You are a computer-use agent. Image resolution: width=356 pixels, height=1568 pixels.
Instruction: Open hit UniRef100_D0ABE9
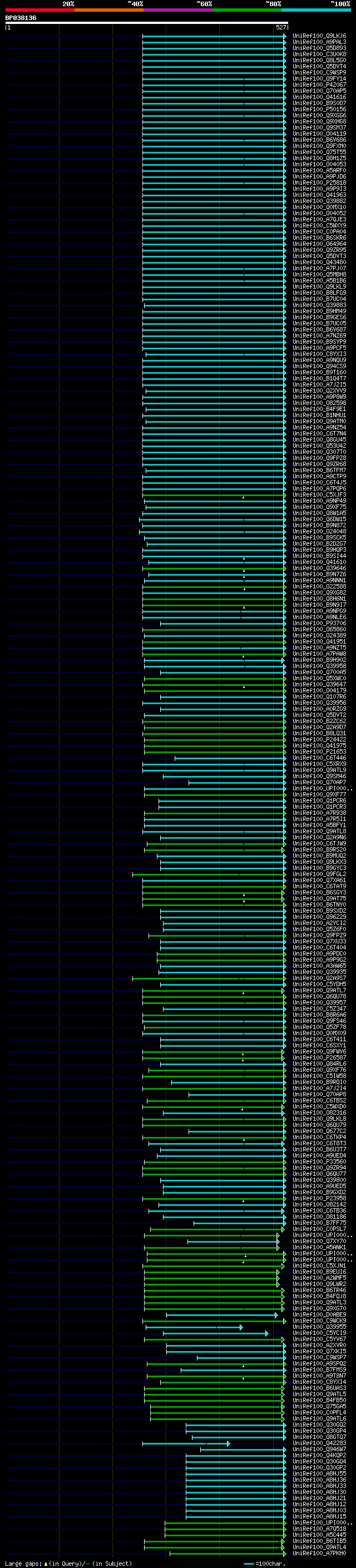tap(319, 1314)
